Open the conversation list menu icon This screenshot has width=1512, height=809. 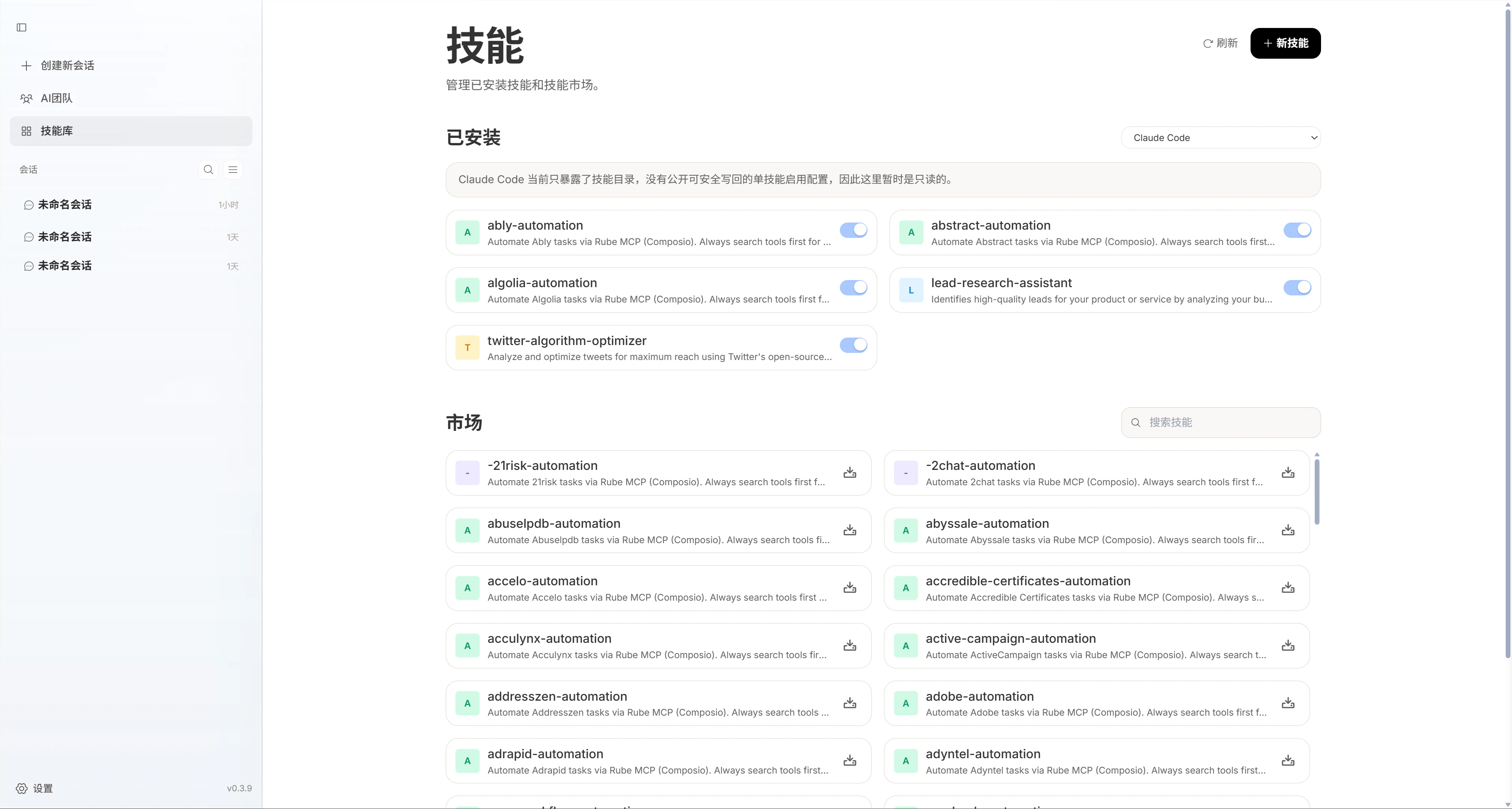click(x=233, y=170)
